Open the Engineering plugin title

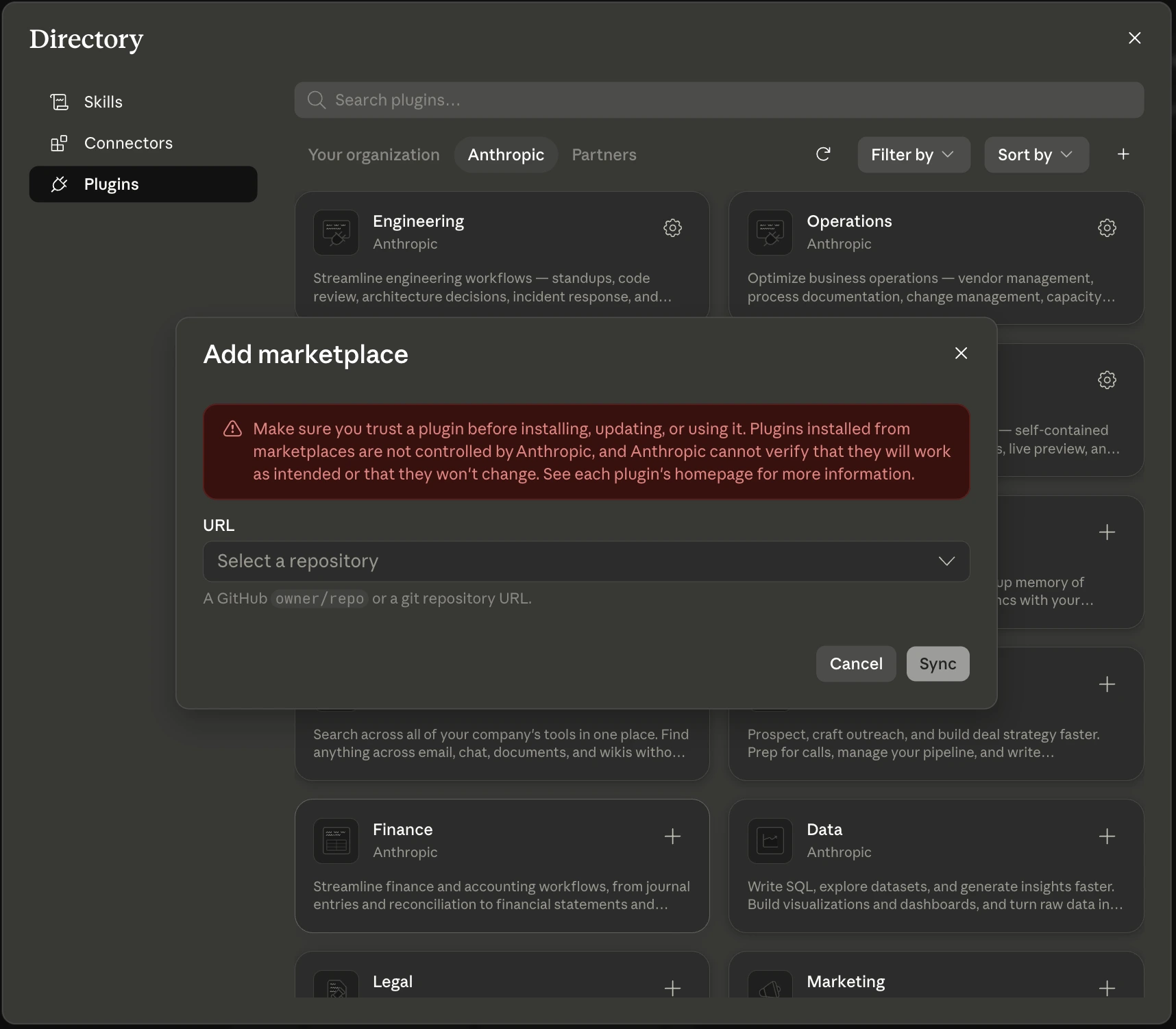[x=418, y=221]
